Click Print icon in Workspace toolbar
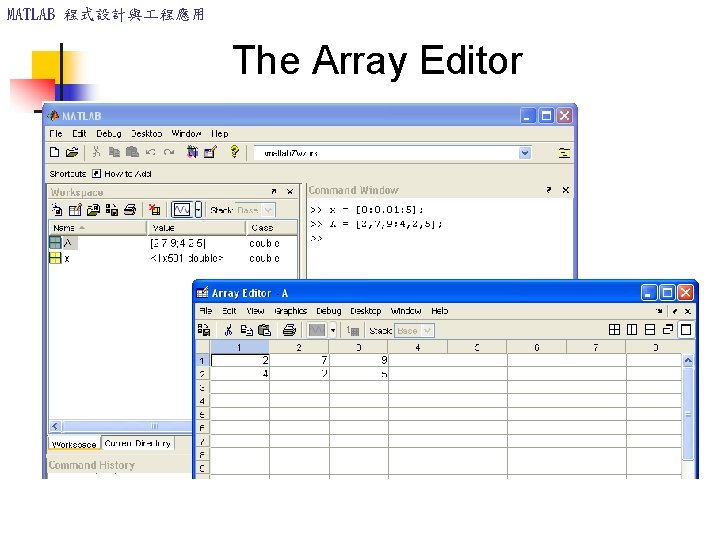Image resolution: width=720 pixels, height=540 pixels. [130, 210]
